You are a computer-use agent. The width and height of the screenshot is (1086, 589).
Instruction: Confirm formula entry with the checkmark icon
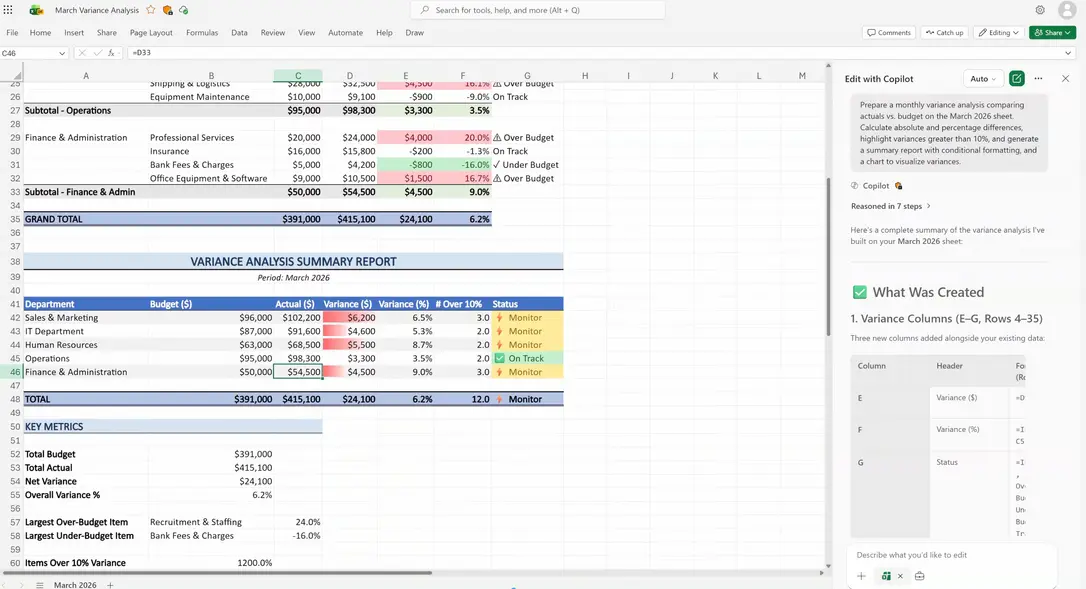(98, 53)
